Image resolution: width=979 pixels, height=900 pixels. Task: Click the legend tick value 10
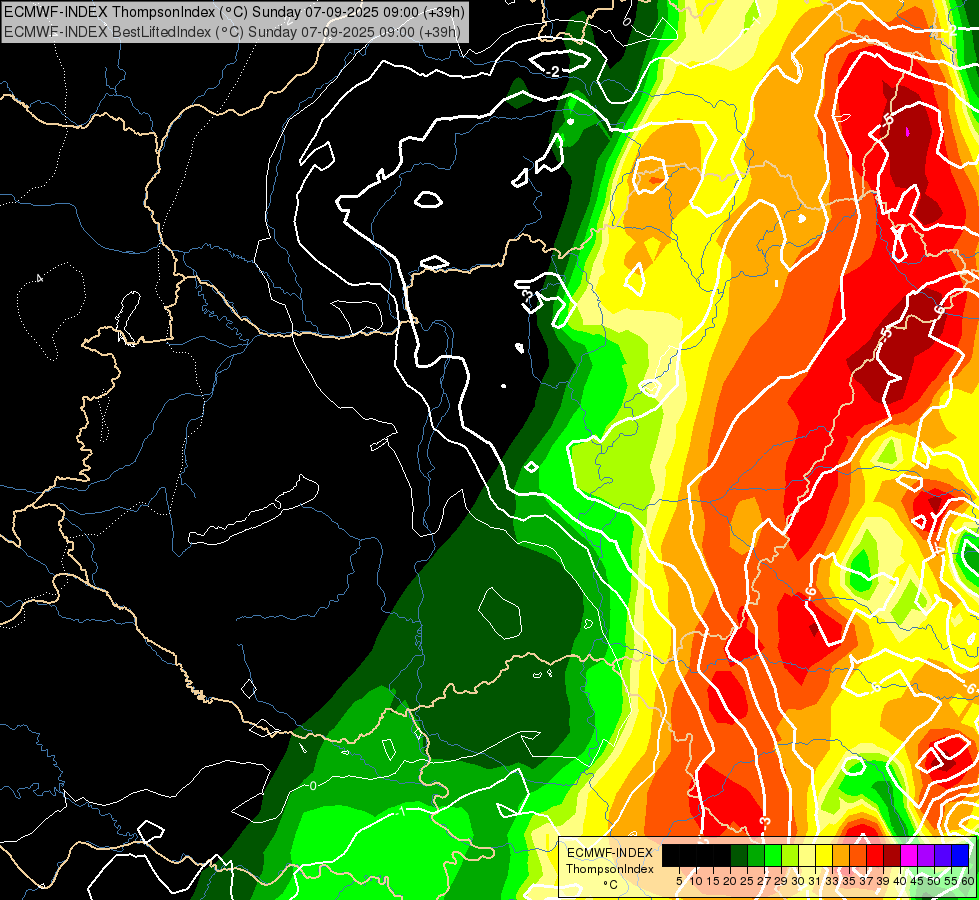pos(696,881)
